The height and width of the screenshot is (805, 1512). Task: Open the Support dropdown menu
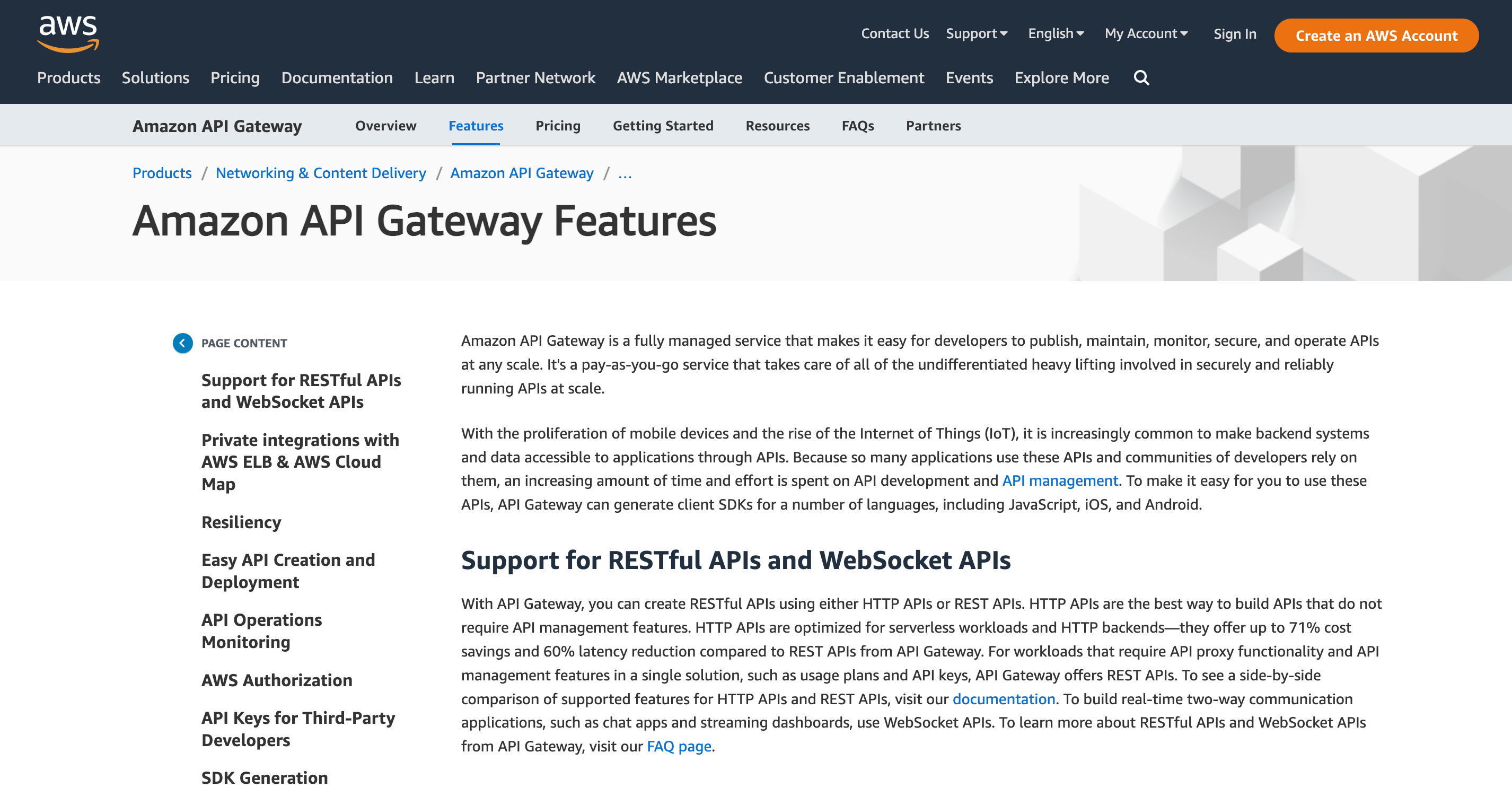976,33
